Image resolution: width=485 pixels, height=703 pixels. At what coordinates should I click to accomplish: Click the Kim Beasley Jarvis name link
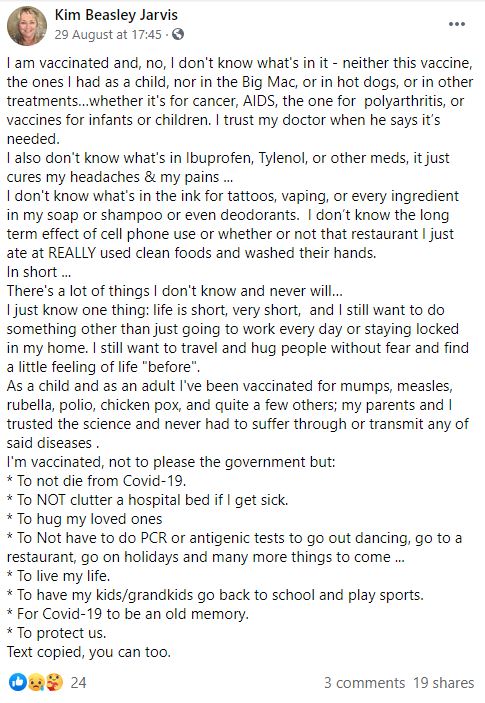(x=116, y=15)
